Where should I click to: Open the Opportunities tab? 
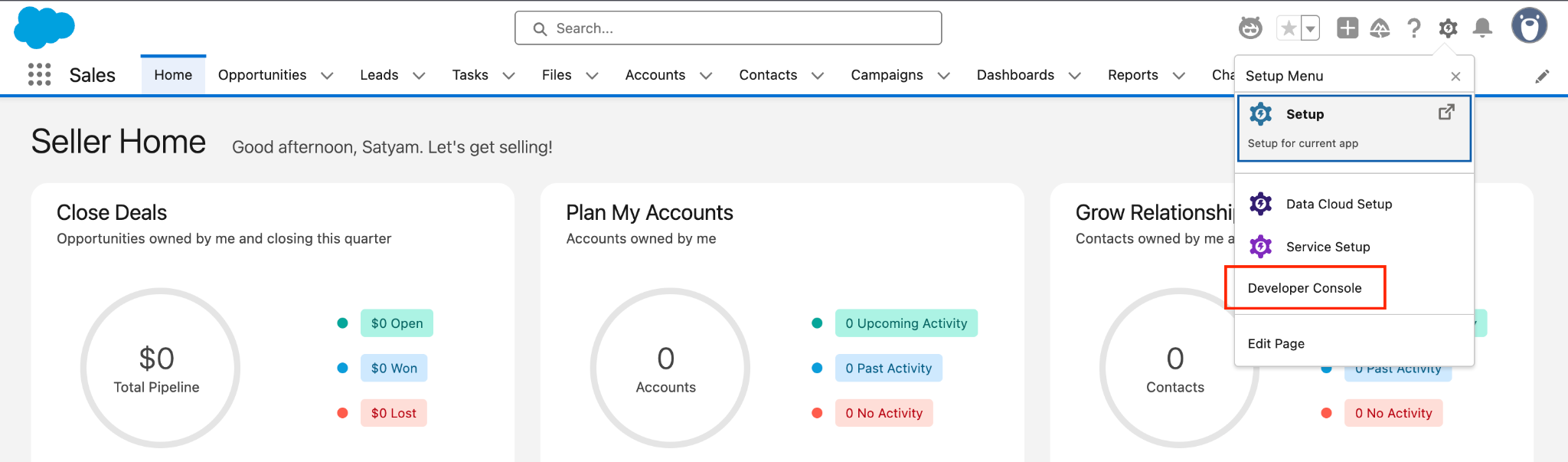pos(262,75)
